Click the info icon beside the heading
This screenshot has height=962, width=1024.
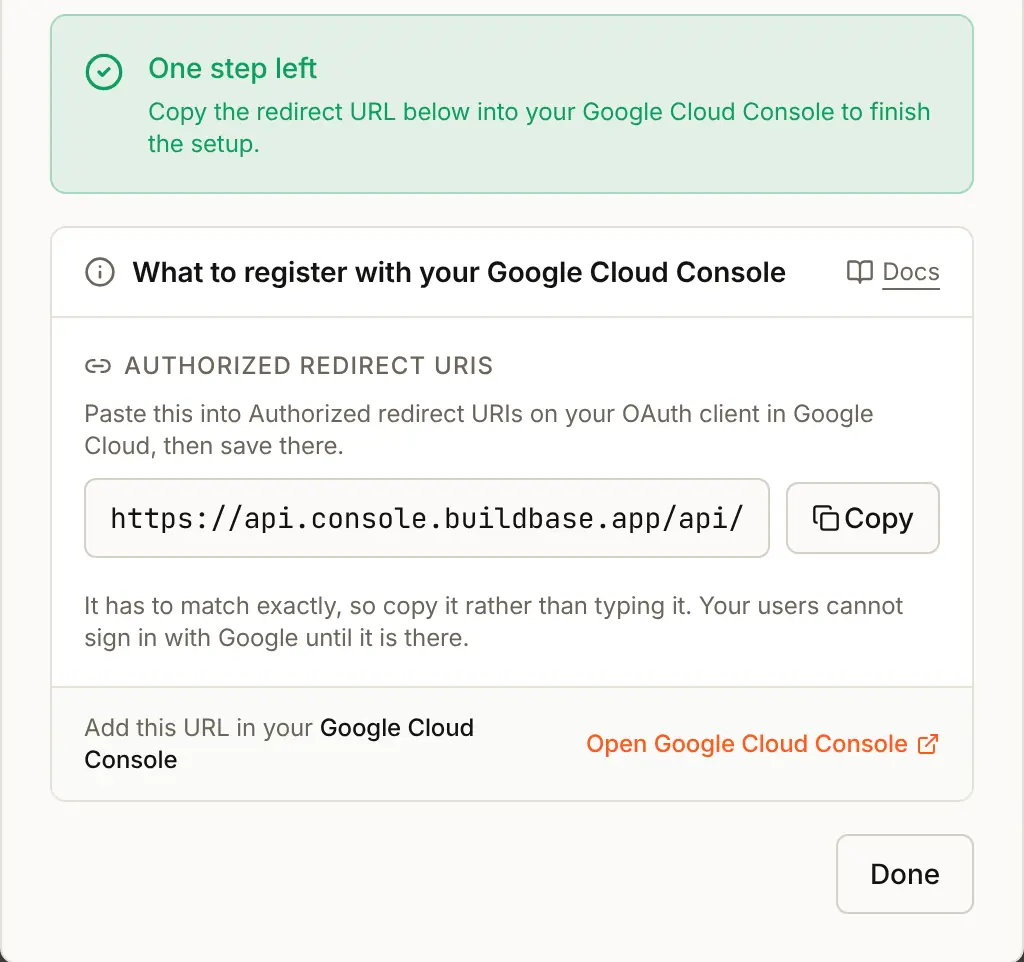pyautogui.click(x=100, y=272)
